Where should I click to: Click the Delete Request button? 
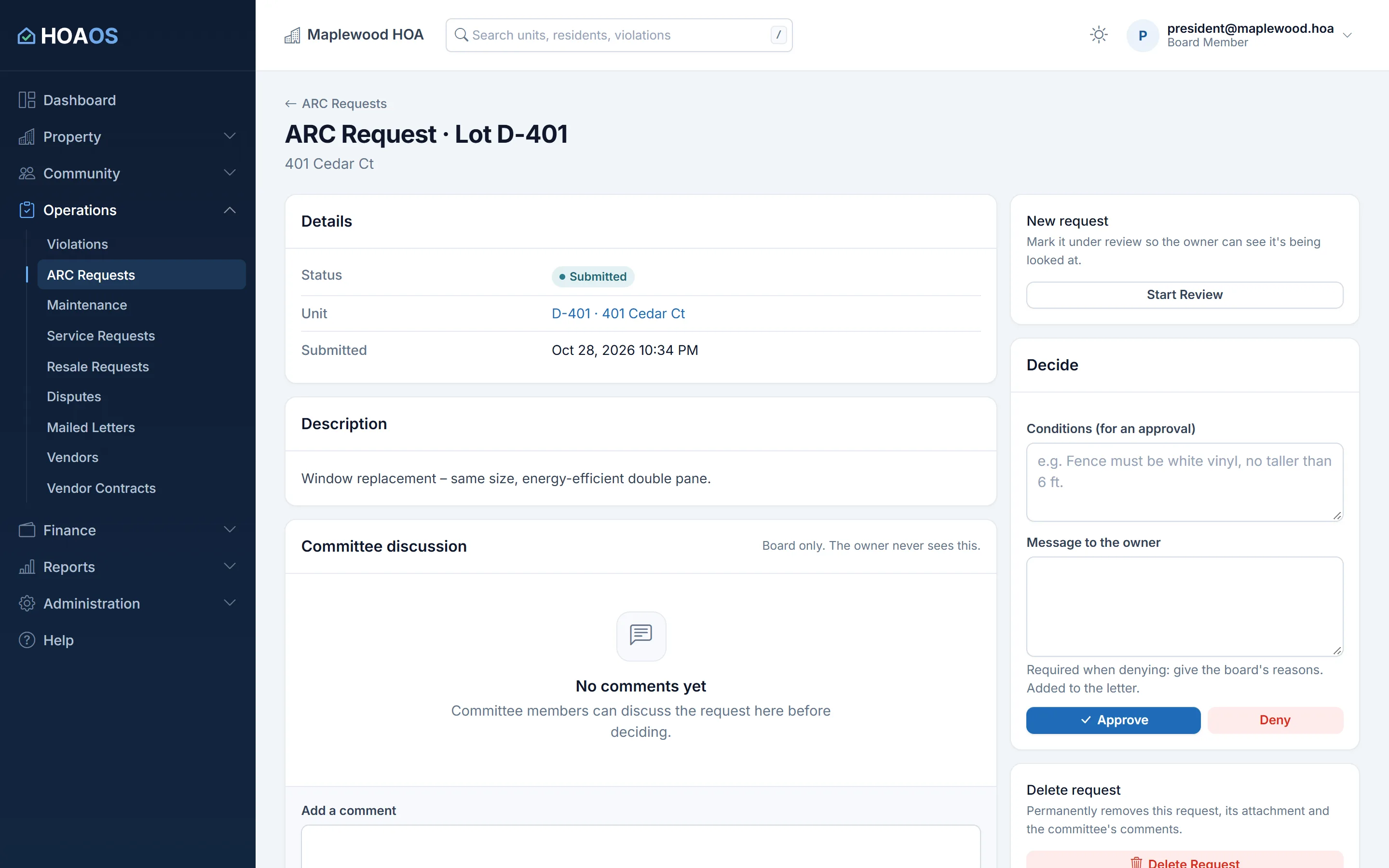(x=1184, y=859)
